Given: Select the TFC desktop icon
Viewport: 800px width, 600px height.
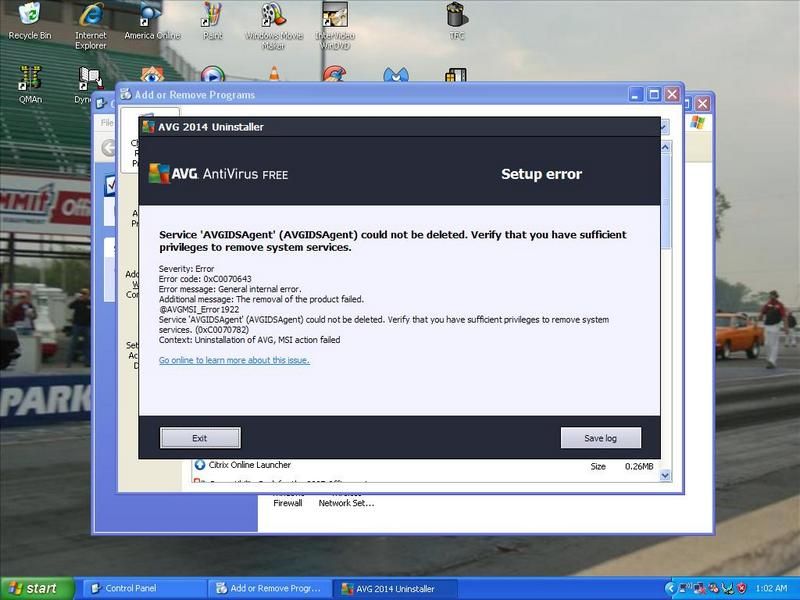Looking at the screenshot, I should point(457,21).
